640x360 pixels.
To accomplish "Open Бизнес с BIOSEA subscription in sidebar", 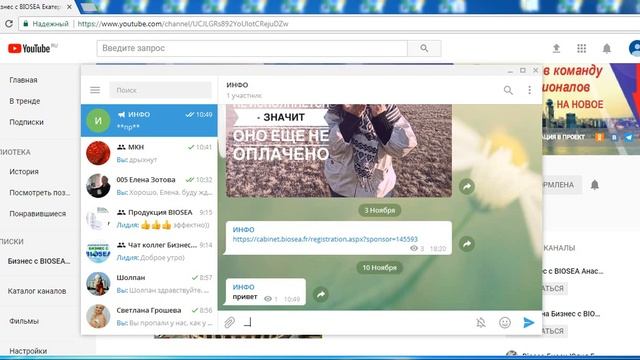I will click(39, 261).
